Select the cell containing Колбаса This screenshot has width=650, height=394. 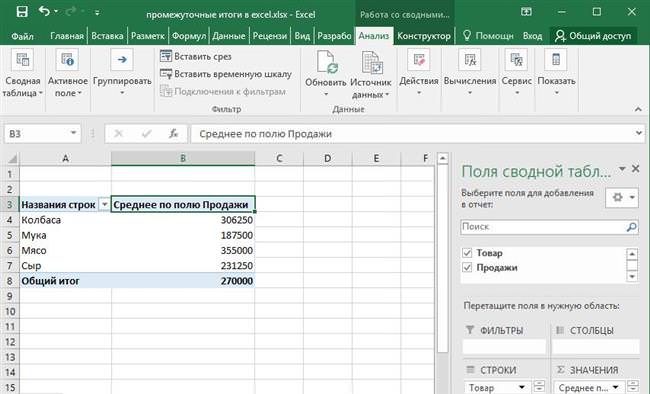65,220
